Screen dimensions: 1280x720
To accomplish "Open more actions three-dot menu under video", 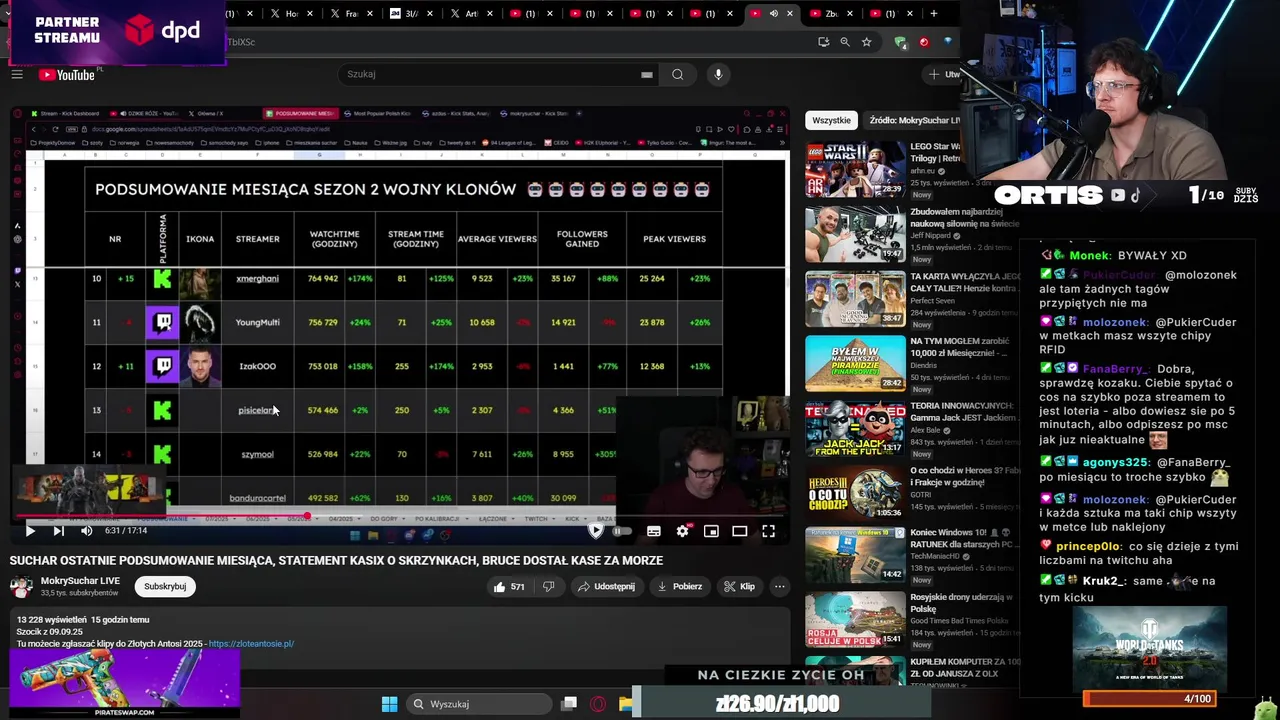I will pos(779,587).
